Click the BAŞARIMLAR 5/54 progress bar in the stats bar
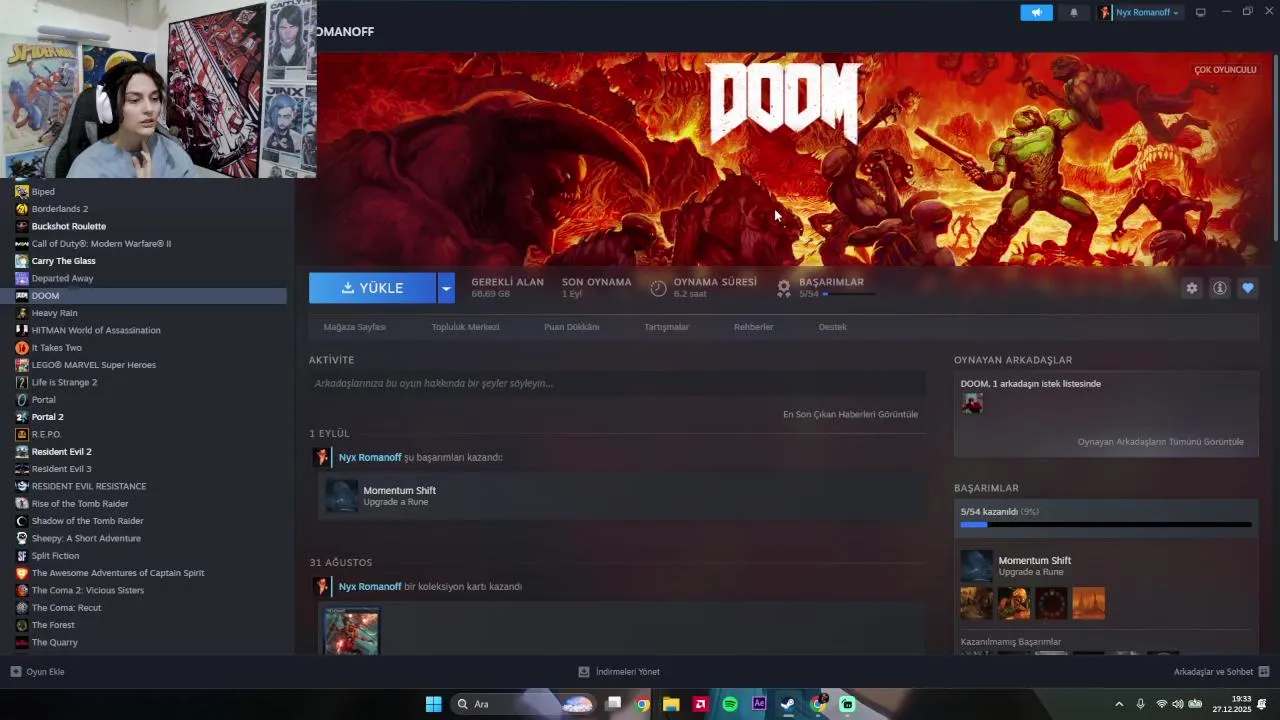Screen dimensions: 1280x720 pos(850,294)
